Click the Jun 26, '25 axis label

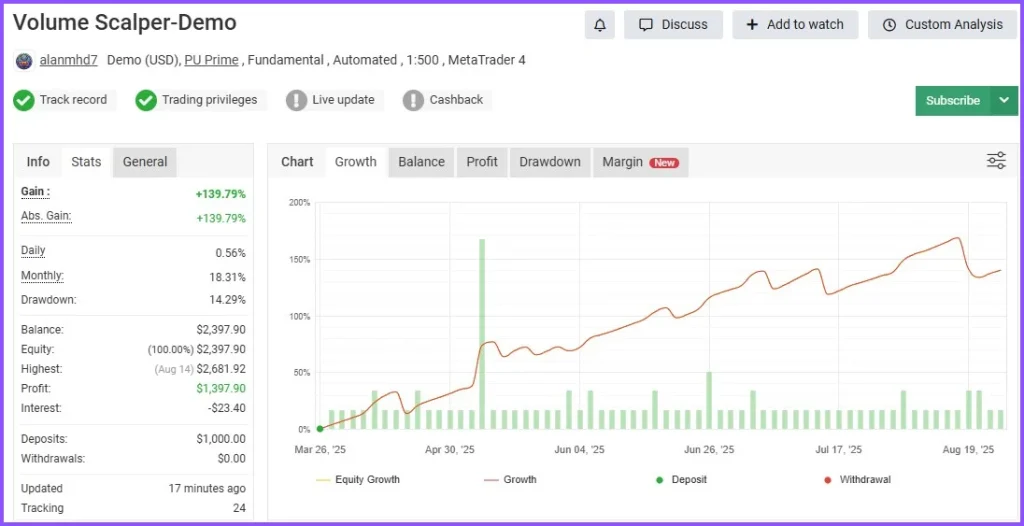(709, 450)
